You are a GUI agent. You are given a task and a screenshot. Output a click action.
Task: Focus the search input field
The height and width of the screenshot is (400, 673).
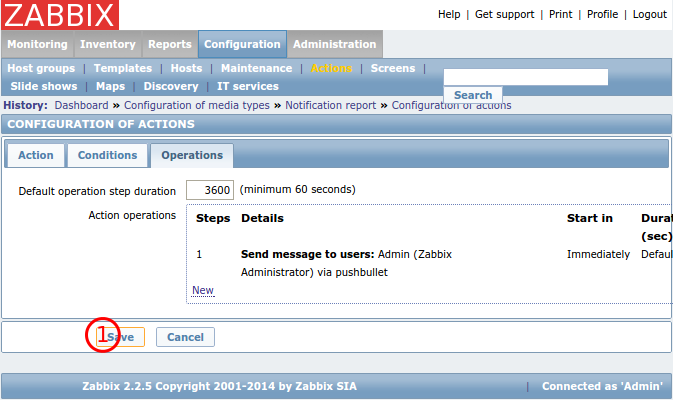(526, 77)
